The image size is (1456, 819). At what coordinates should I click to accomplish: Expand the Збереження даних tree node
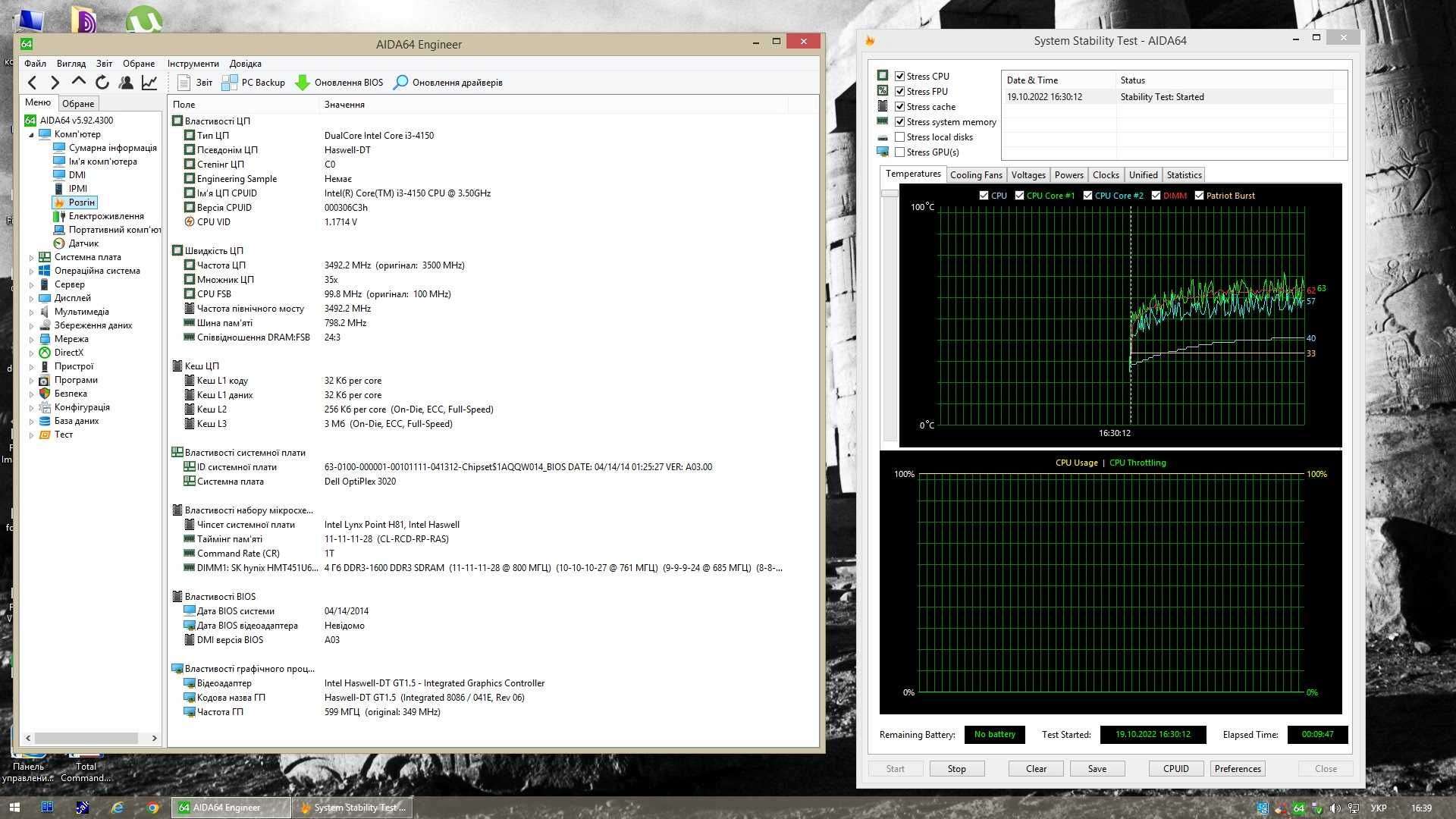(31, 326)
